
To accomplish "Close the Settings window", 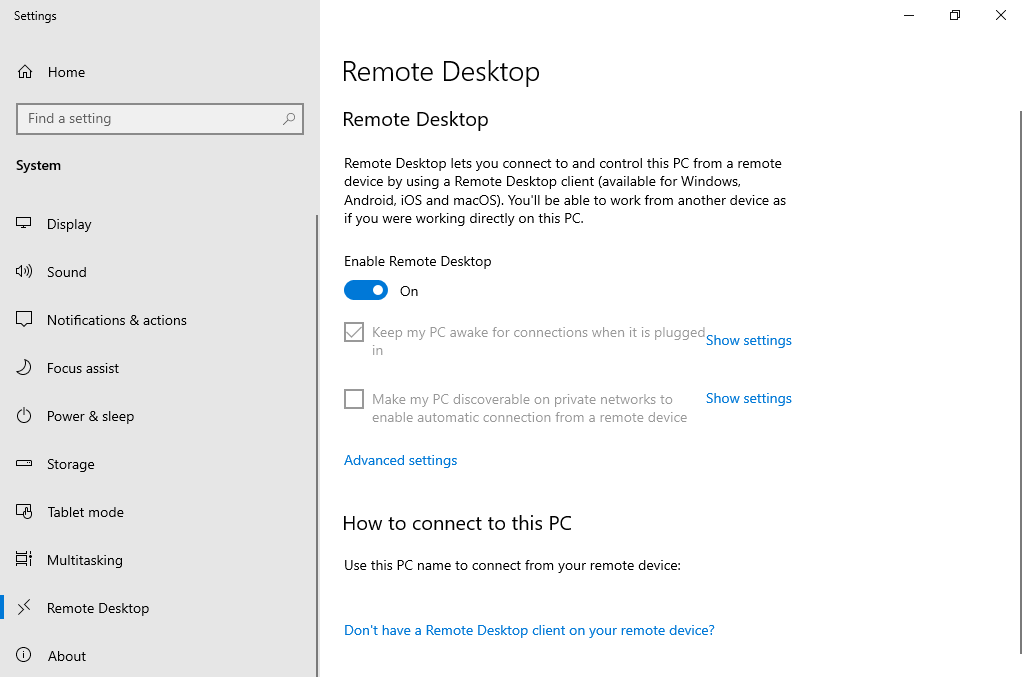I will tap(1000, 15).
